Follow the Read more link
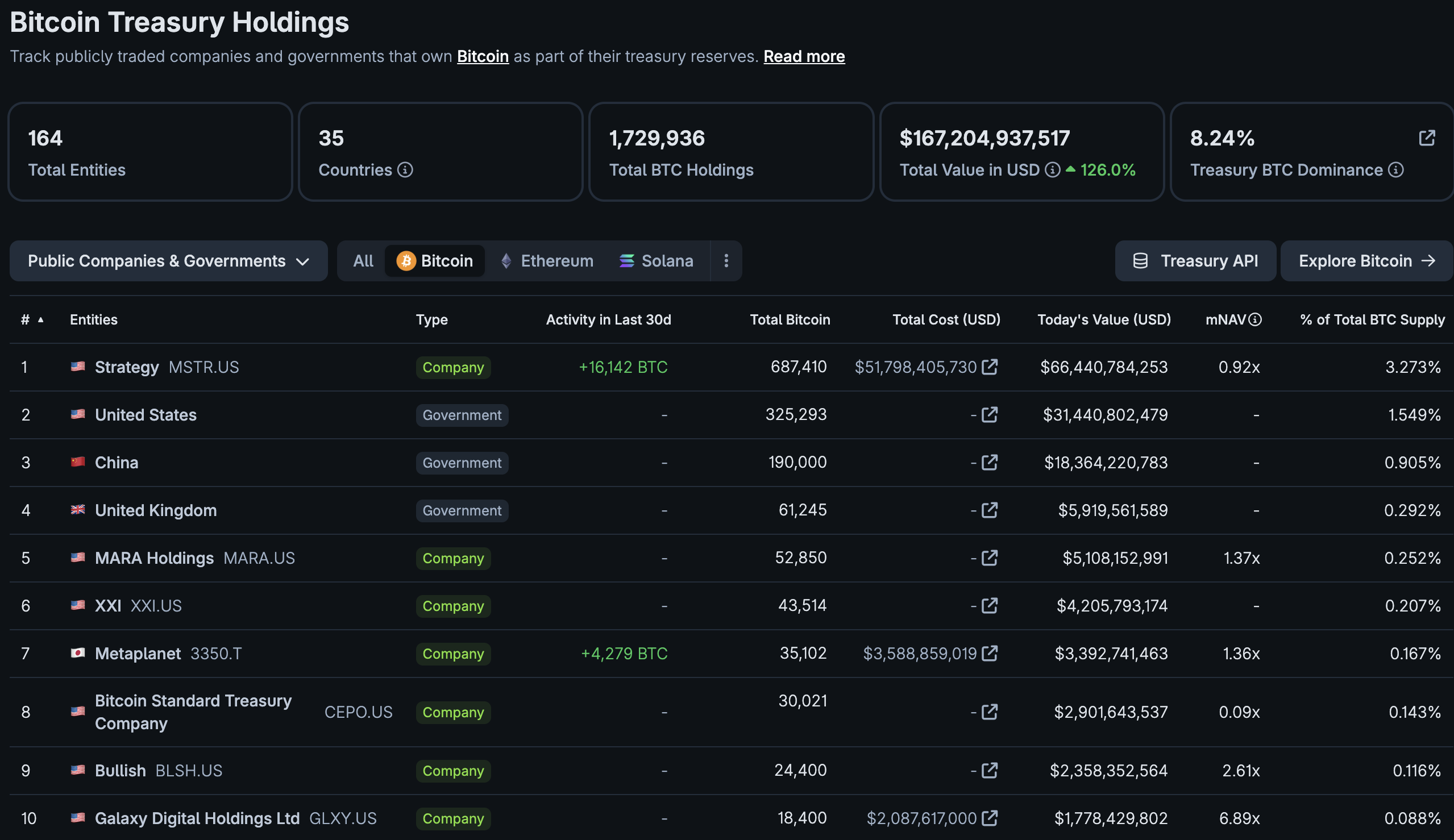Screen dimensions: 1454x840 point(804,56)
